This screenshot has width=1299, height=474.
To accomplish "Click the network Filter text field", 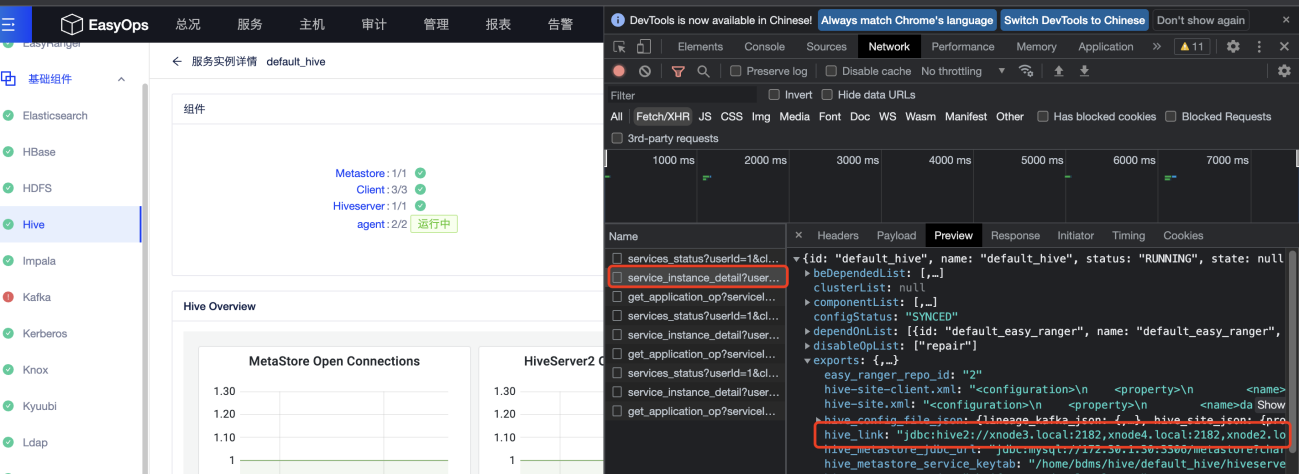I will [682, 95].
